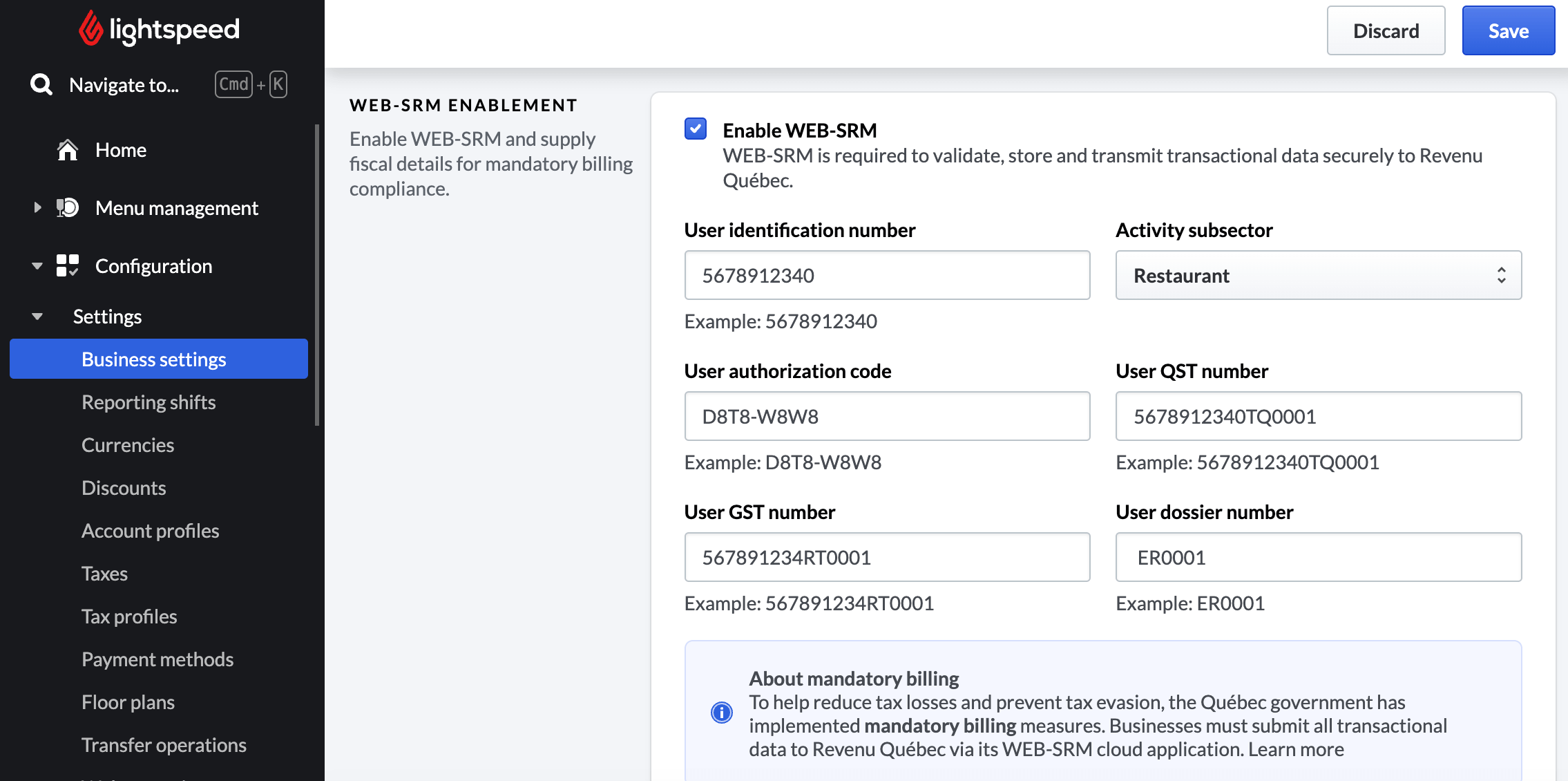The width and height of the screenshot is (1568, 781).
Task: Click the WEB-SRM ENABLEMENT section heading
Action: (463, 105)
